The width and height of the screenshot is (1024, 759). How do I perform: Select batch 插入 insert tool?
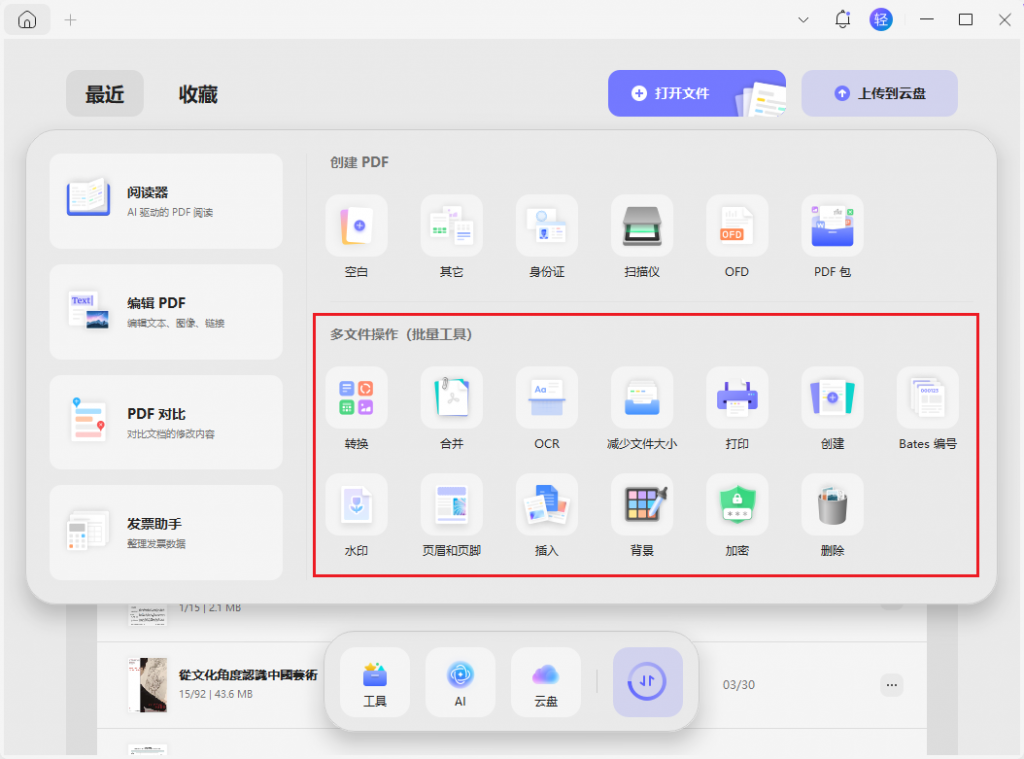point(547,504)
